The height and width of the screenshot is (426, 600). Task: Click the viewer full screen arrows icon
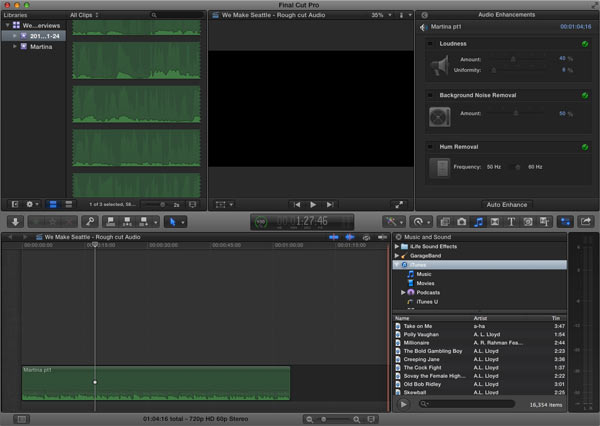[399, 204]
